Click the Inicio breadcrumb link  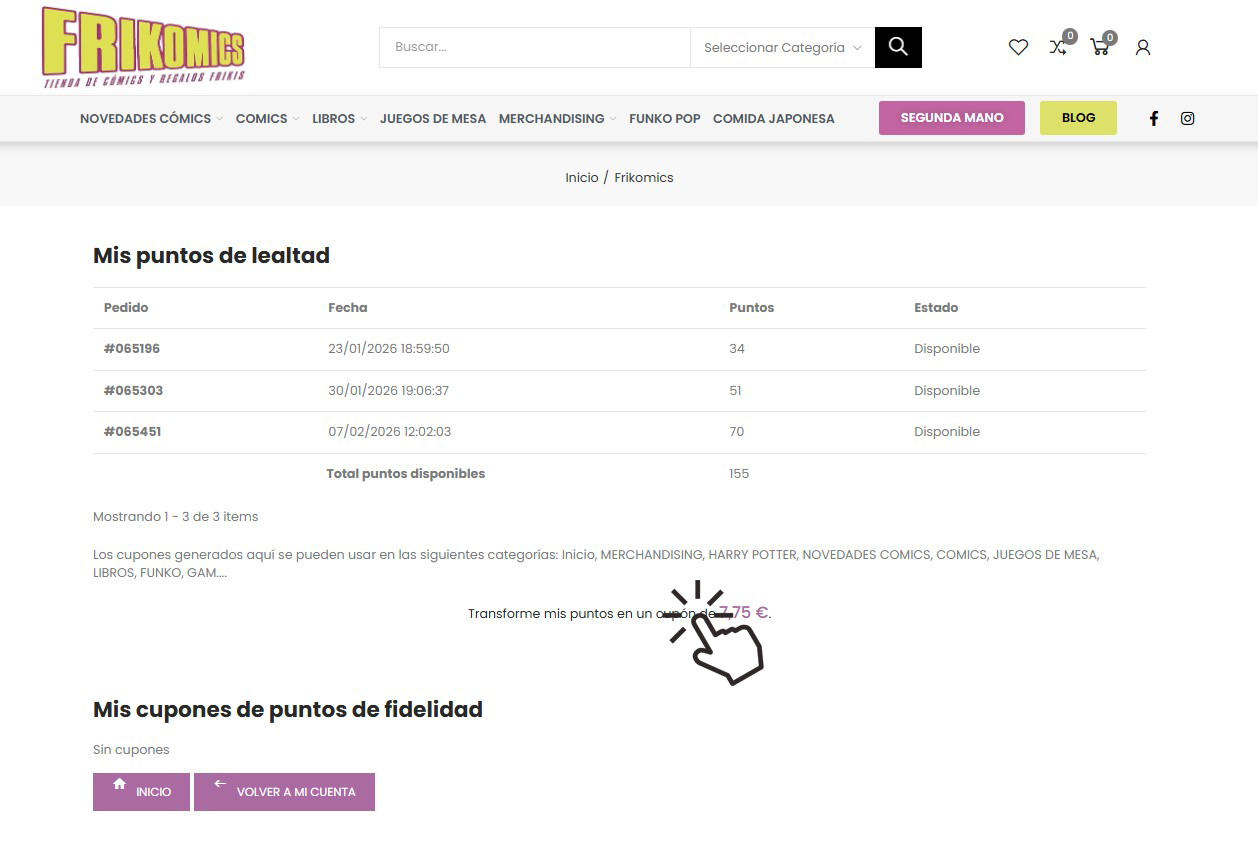tap(581, 177)
